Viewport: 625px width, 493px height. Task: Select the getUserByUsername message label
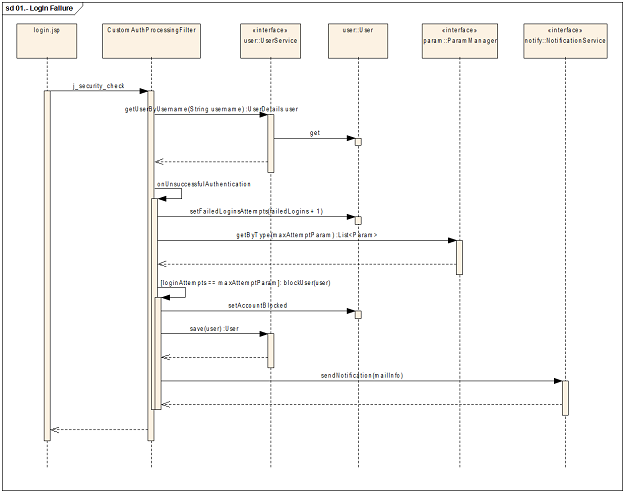[x=211, y=109]
